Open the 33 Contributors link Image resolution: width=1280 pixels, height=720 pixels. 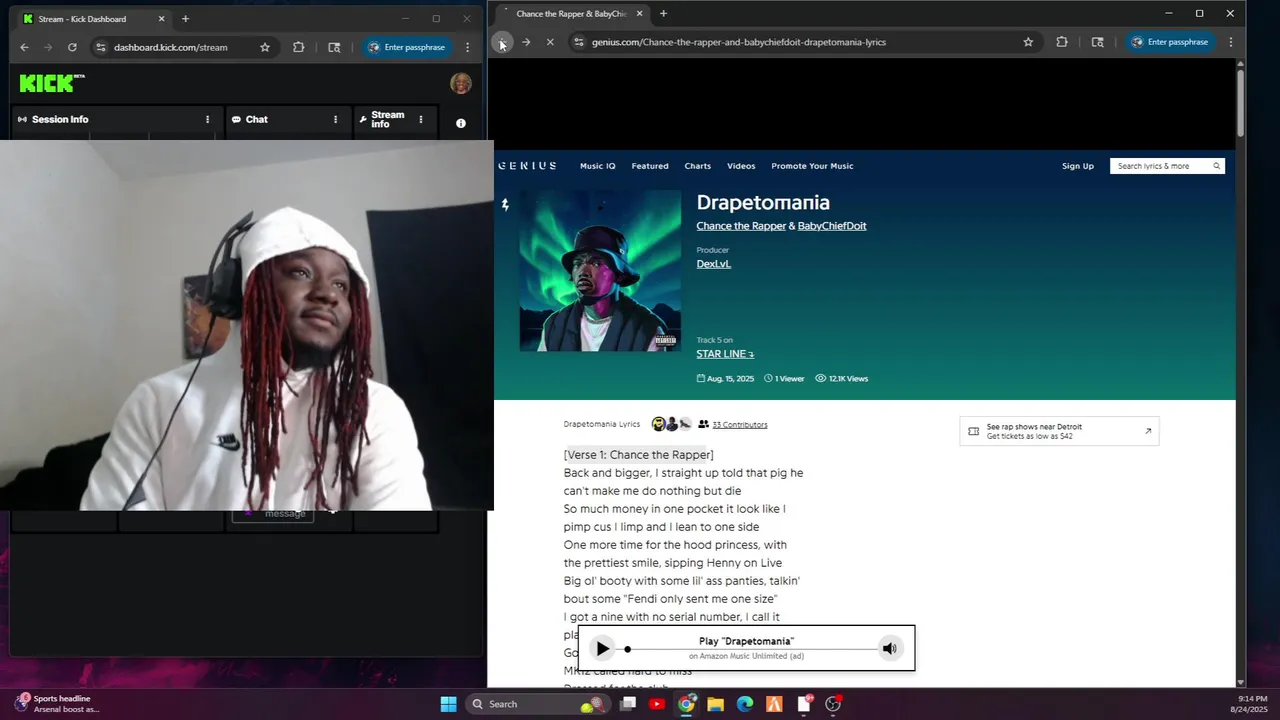[740, 425]
